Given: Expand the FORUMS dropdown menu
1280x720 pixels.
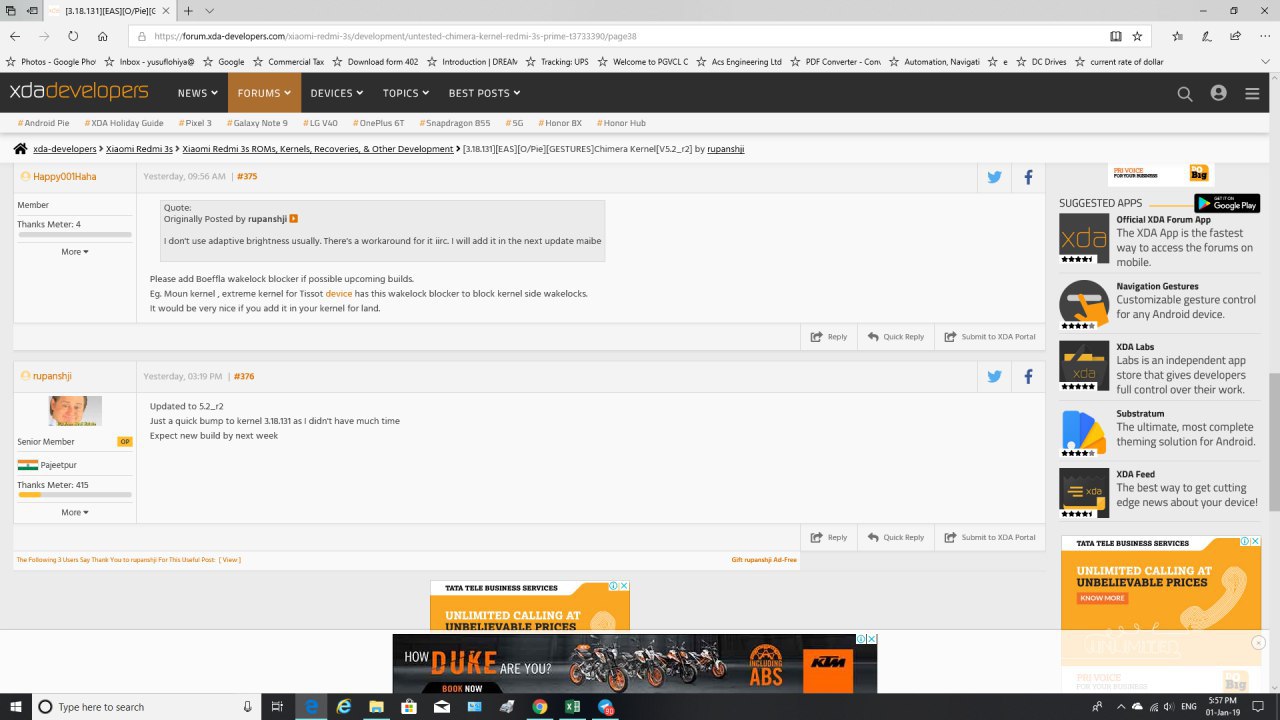Looking at the screenshot, I should click(264, 93).
